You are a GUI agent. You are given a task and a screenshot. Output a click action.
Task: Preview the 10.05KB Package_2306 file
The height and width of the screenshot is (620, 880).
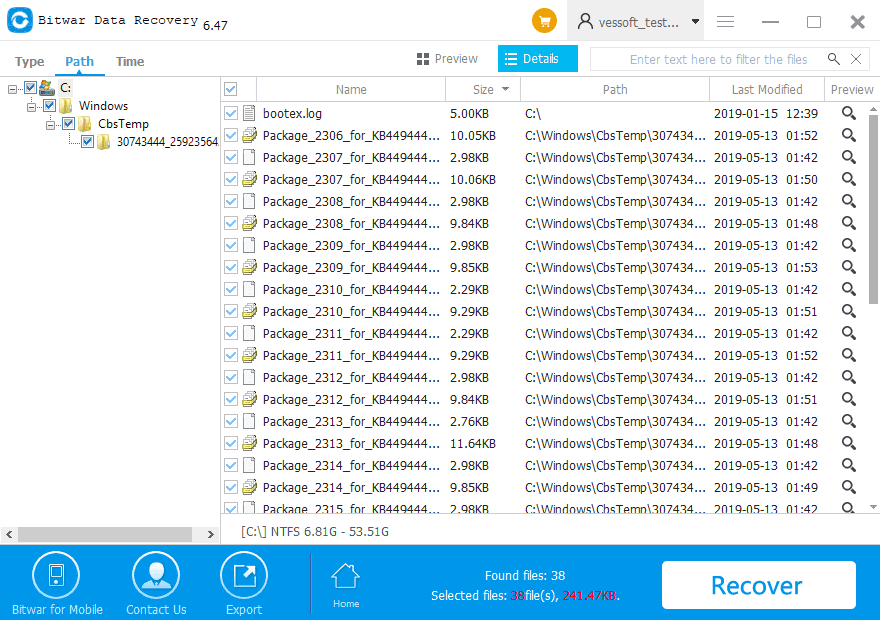click(849, 135)
